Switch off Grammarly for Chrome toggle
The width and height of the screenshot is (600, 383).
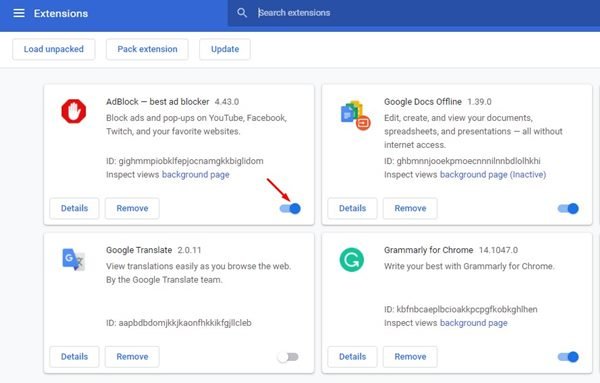click(x=568, y=357)
